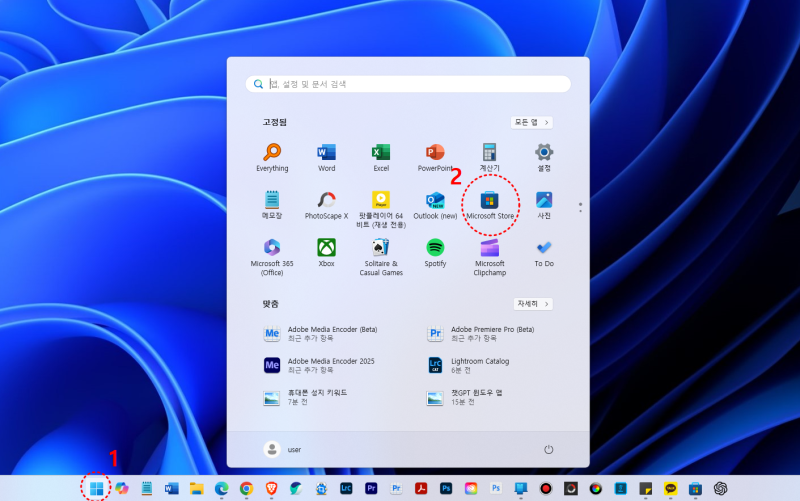Open dark-blue Photoshop icon on the taskbar
This screenshot has width=800, height=501.
[446, 489]
